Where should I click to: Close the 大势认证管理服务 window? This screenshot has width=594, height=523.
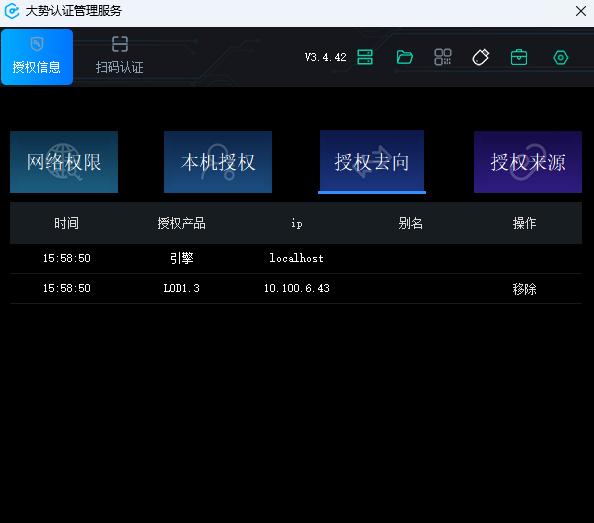pos(580,11)
